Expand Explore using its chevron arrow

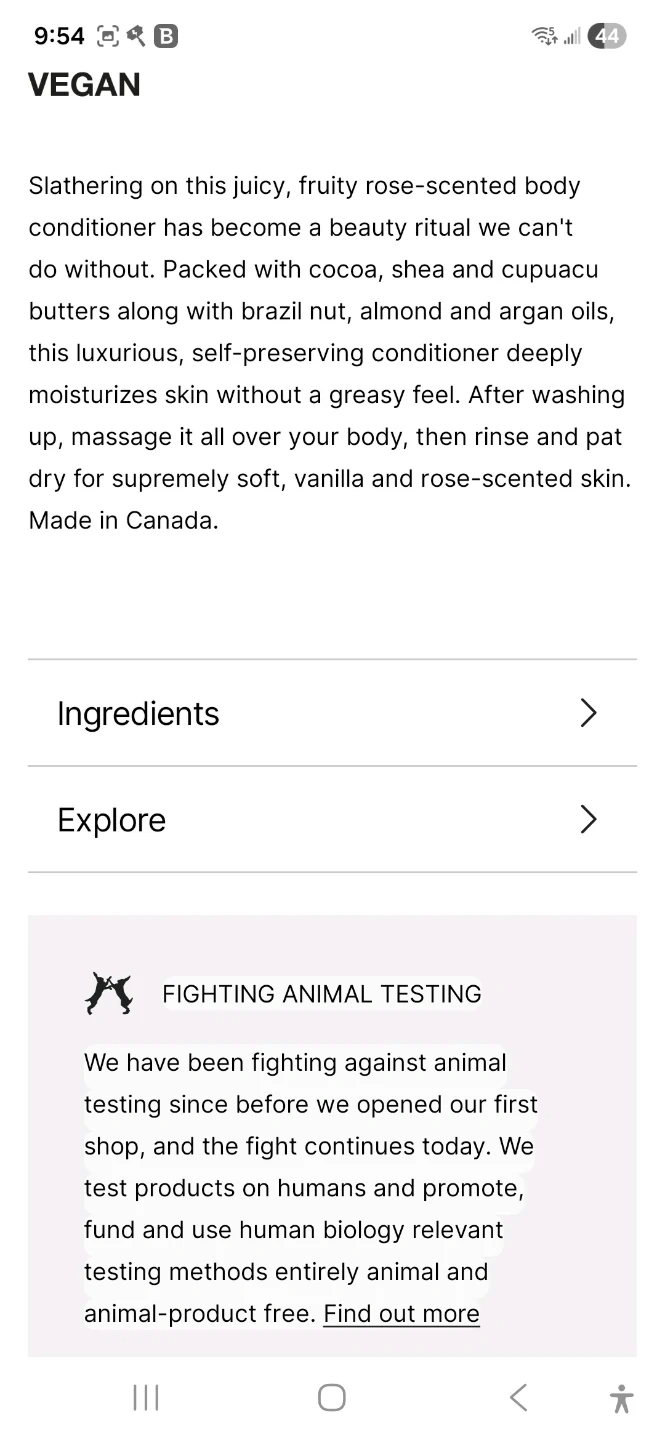tap(588, 820)
